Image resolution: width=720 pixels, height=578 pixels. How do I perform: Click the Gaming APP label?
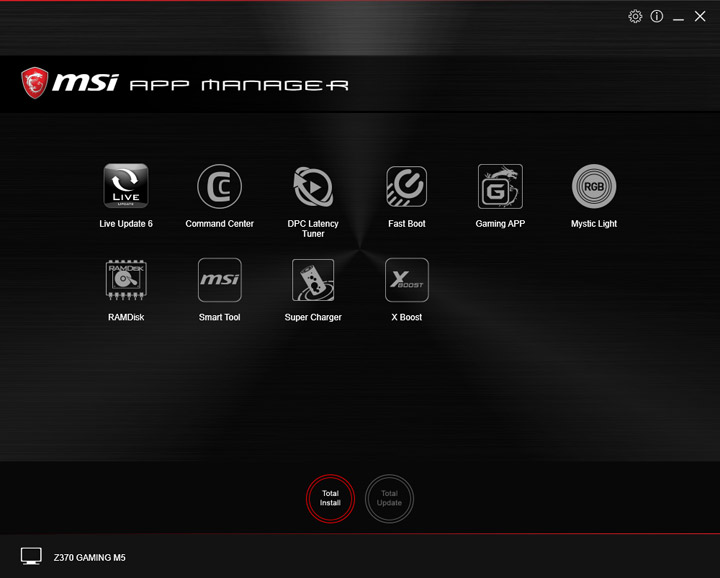[x=500, y=224]
